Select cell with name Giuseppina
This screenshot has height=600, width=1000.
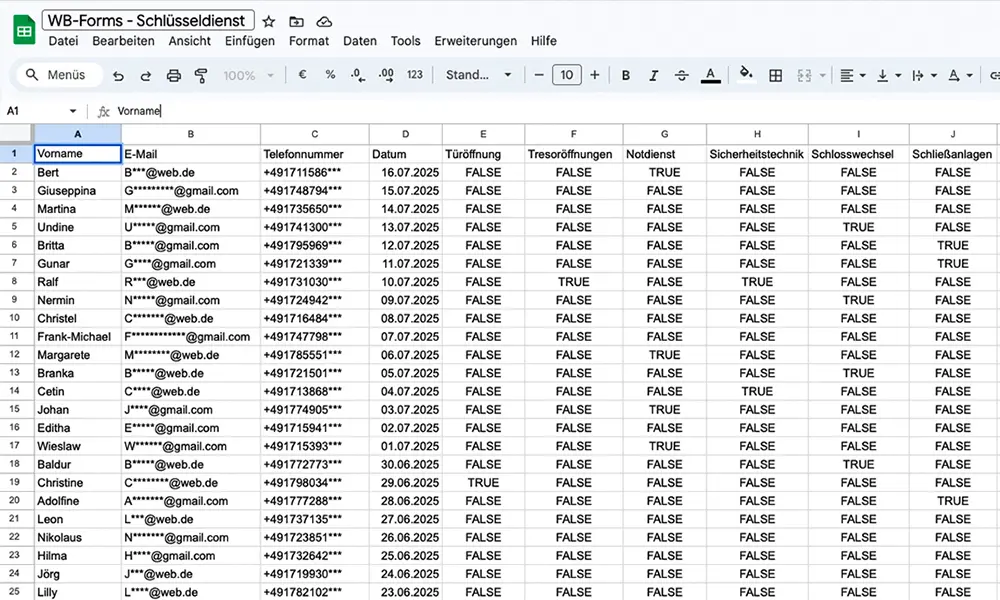click(x=77, y=191)
